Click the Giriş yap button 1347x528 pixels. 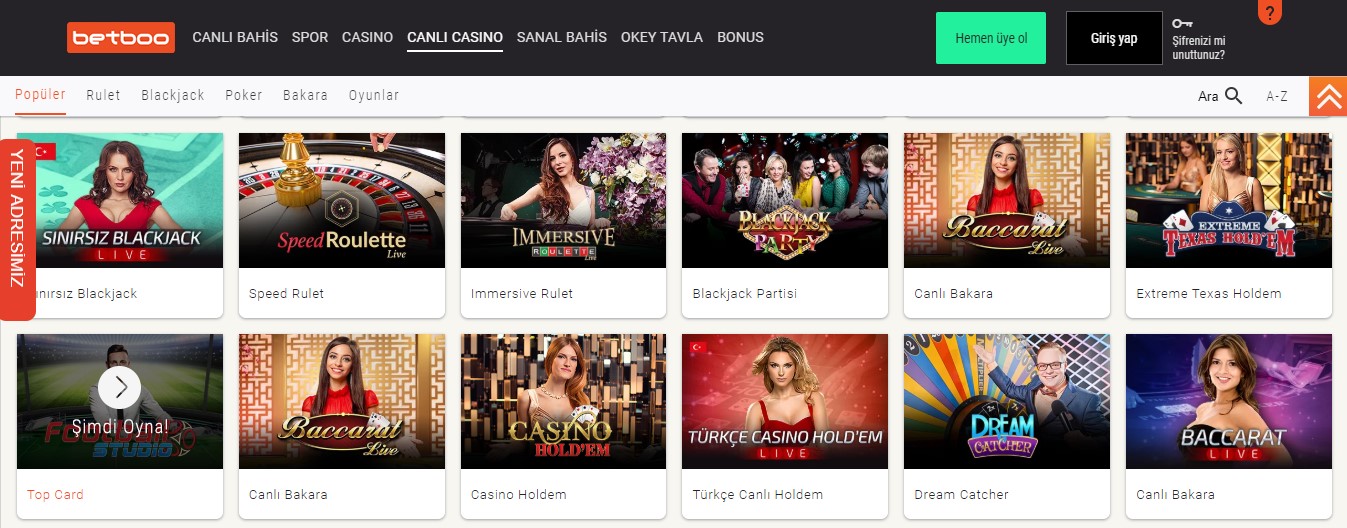(x=1114, y=38)
